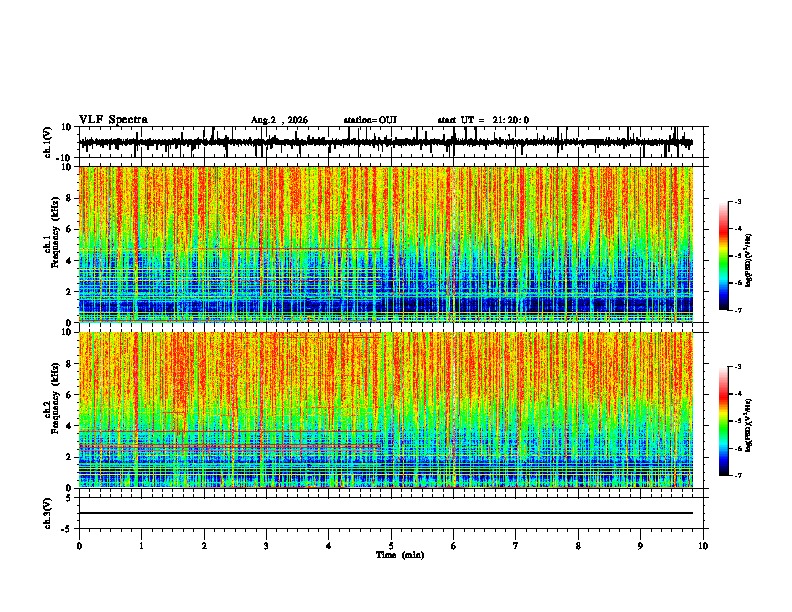Viewport: 792px width, 612px height.
Task: Click the ch.2 color bar log(PSD) units label
Action: [x=748, y=426]
